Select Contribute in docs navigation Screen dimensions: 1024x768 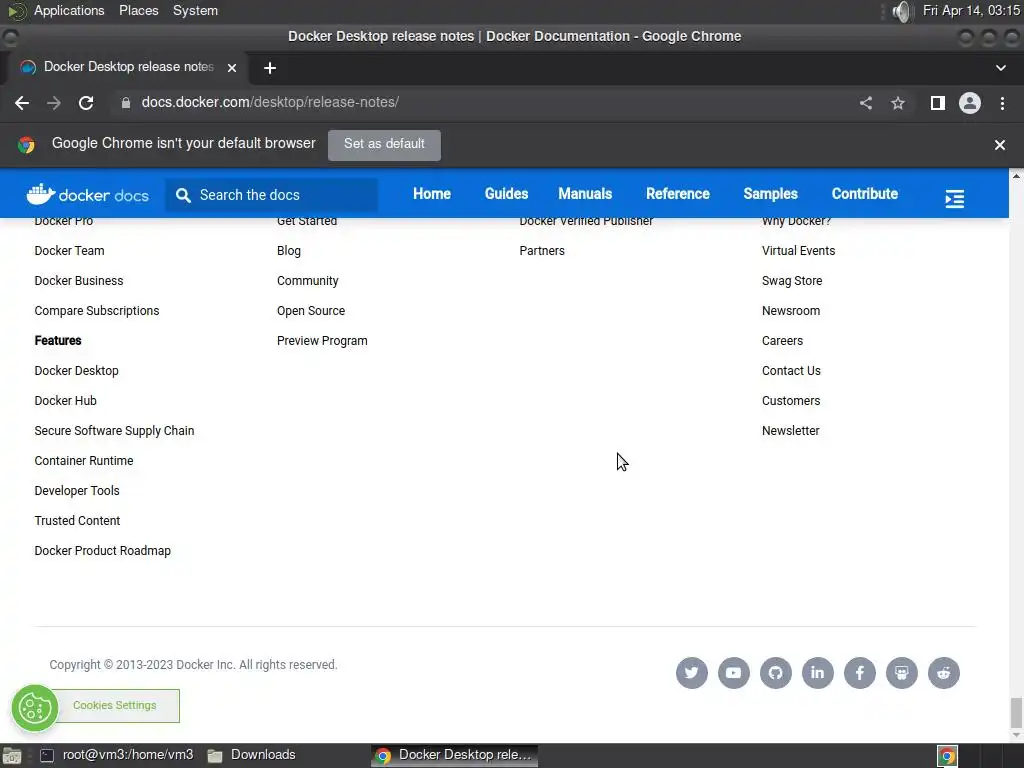coord(865,194)
